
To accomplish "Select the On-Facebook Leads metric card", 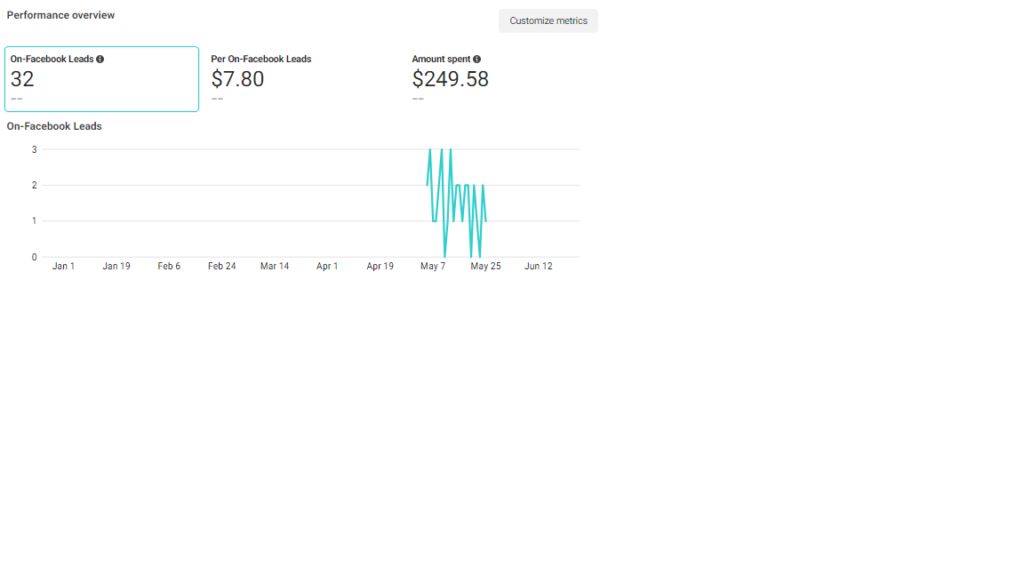I will coord(101,79).
